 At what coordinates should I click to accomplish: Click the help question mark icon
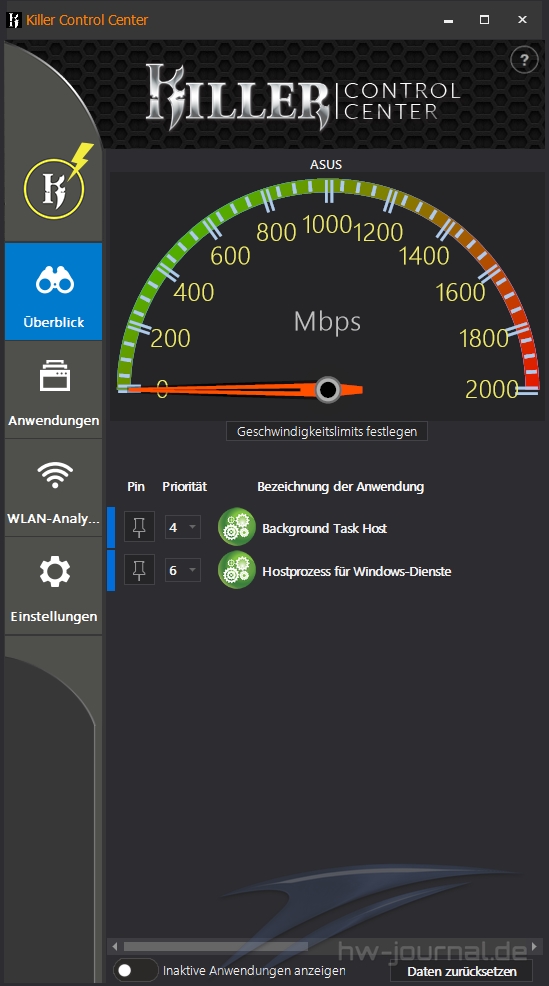pos(524,60)
